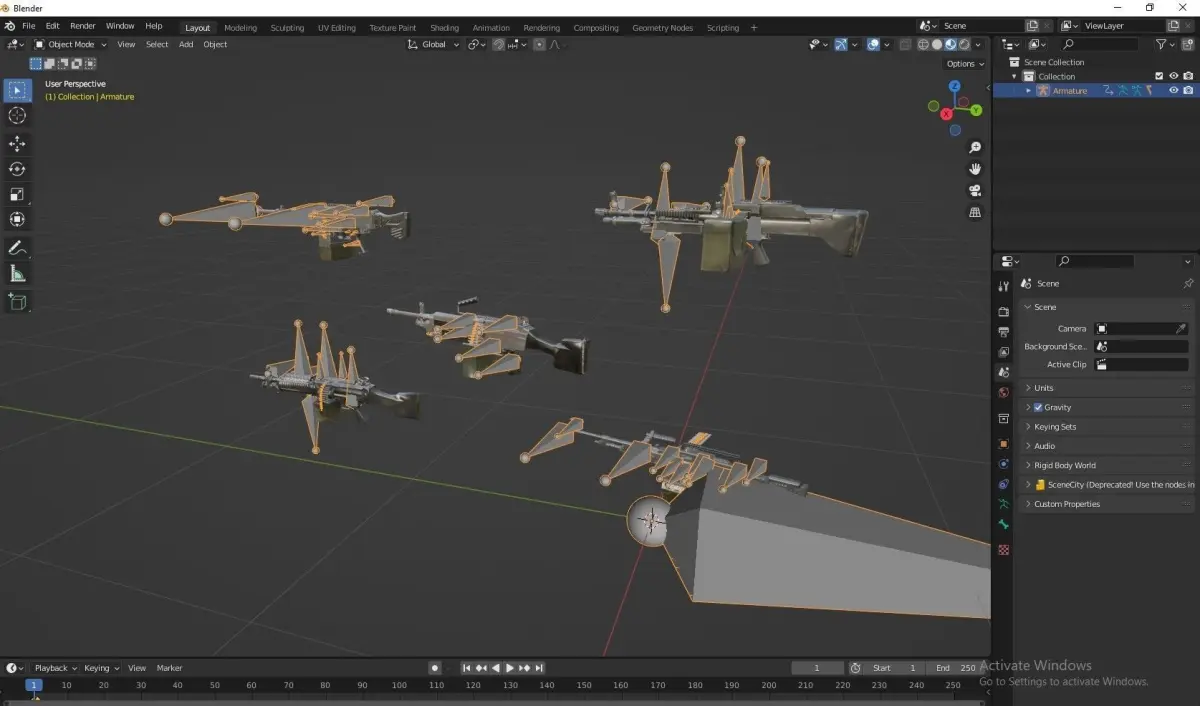The image size is (1200, 706).
Task: Open the Object properties tab
Action: 1004,443
